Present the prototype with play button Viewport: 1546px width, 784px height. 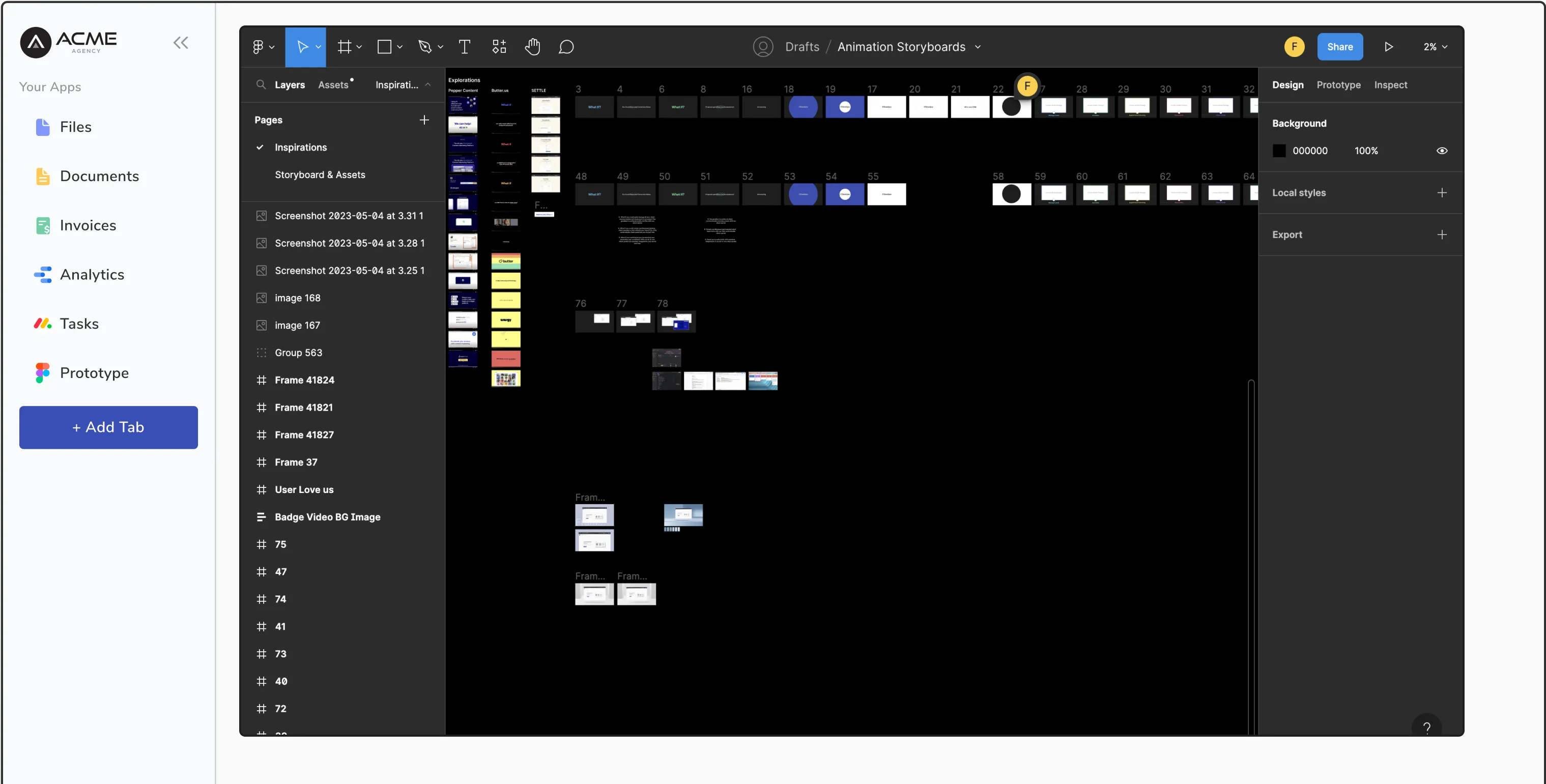pyautogui.click(x=1388, y=47)
